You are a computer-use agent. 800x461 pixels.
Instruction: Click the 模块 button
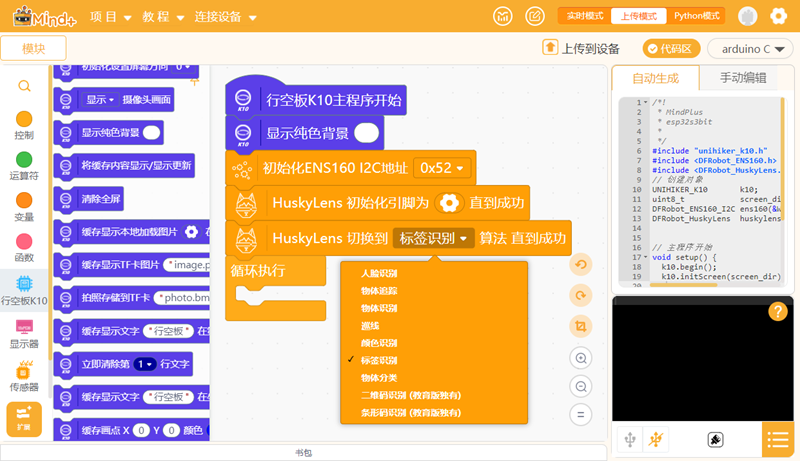(34, 48)
